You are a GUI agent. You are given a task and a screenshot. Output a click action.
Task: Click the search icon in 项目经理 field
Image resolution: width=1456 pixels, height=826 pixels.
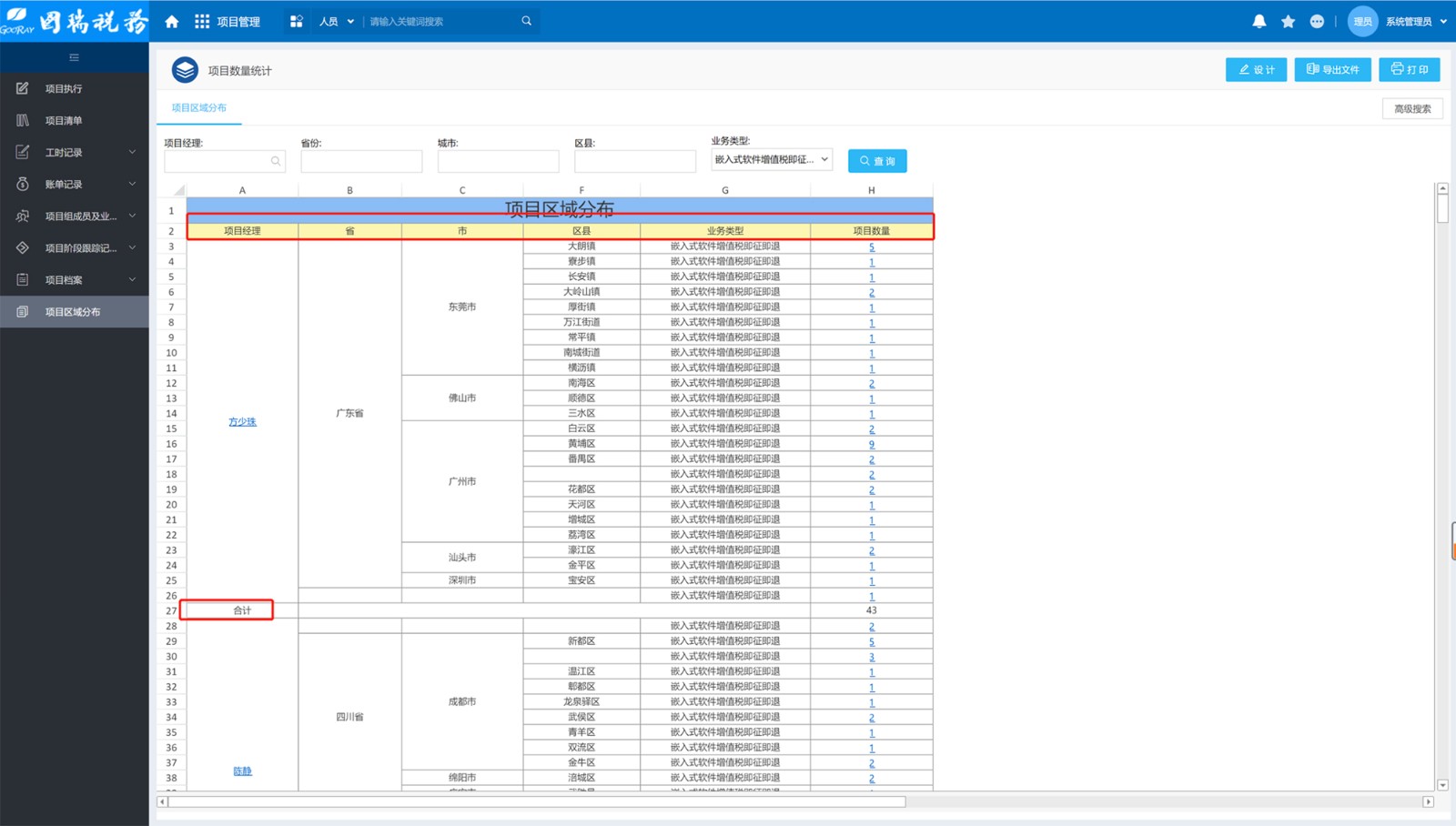point(276,161)
